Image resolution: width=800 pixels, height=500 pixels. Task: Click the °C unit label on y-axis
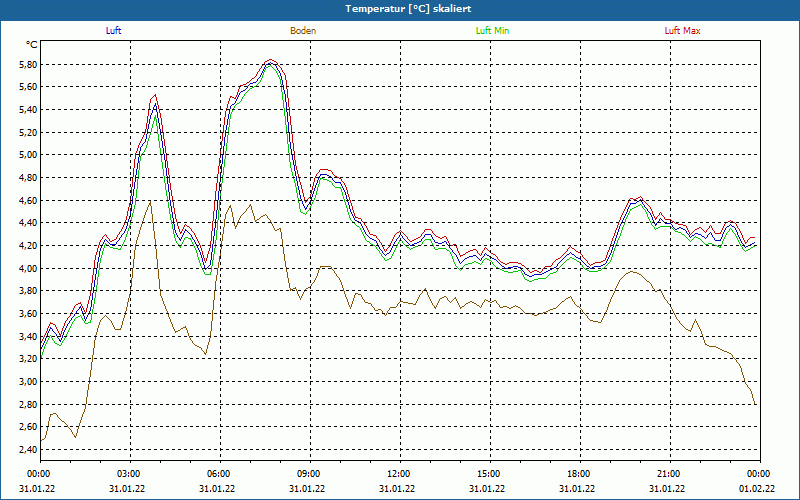click(x=32, y=45)
